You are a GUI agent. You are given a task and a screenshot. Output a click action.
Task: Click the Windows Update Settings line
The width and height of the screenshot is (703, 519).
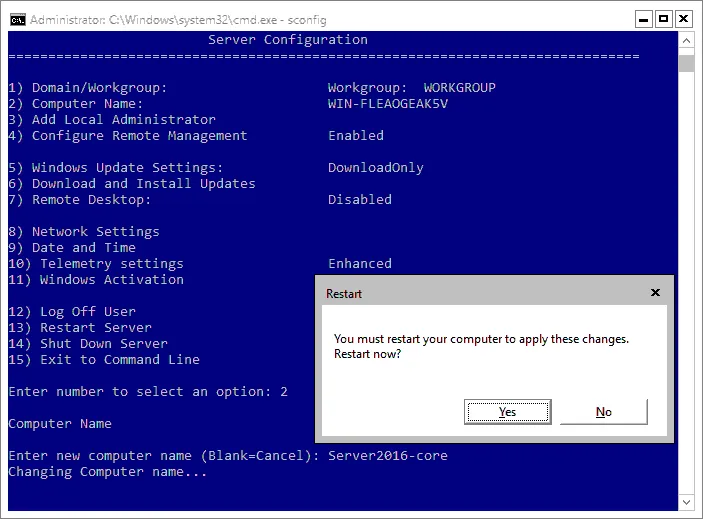click(x=127, y=168)
